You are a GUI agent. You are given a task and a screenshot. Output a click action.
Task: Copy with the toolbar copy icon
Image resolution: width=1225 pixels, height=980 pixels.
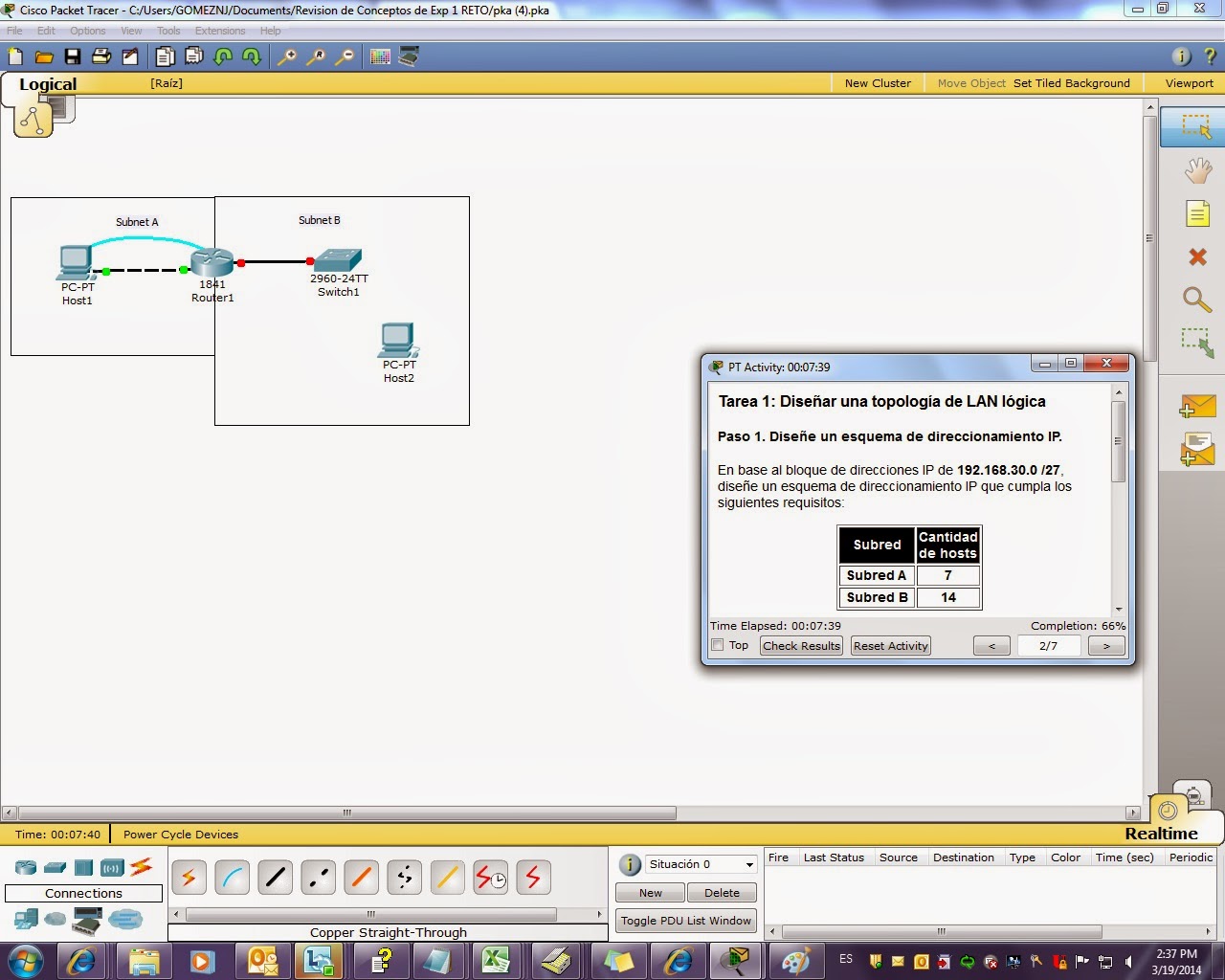pyautogui.click(x=167, y=56)
